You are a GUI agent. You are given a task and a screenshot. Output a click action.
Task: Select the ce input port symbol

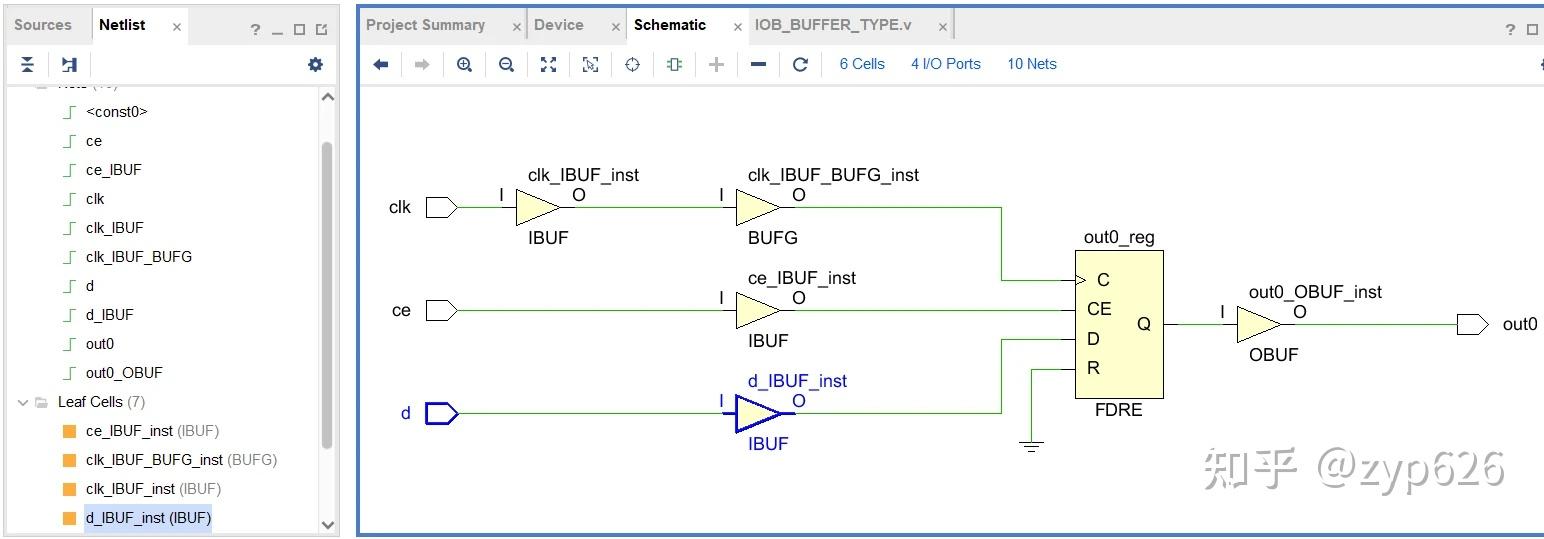tap(441, 310)
